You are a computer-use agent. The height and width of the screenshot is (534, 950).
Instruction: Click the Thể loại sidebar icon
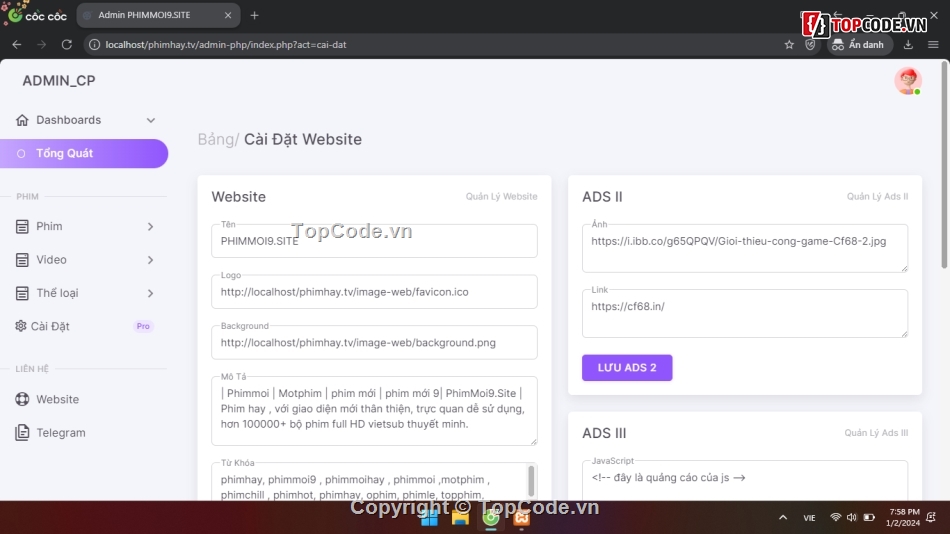coord(22,293)
